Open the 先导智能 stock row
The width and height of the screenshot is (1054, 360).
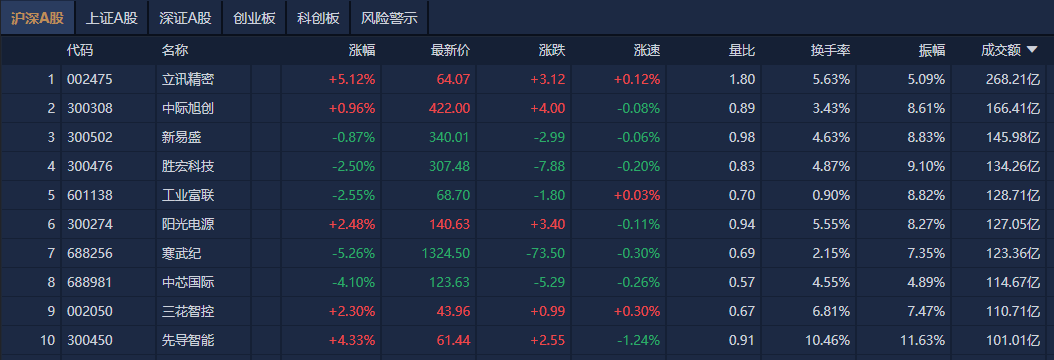point(527,341)
